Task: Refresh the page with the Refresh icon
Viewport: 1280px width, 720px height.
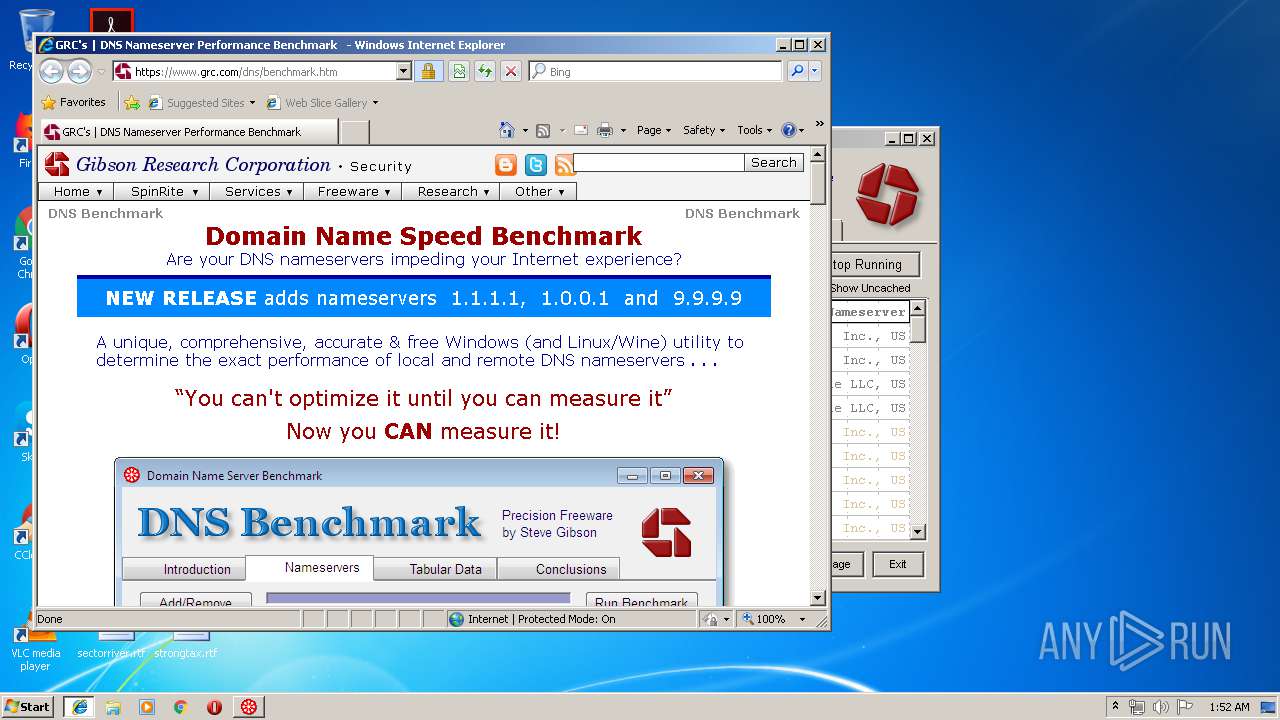Action: click(x=484, y=71)
